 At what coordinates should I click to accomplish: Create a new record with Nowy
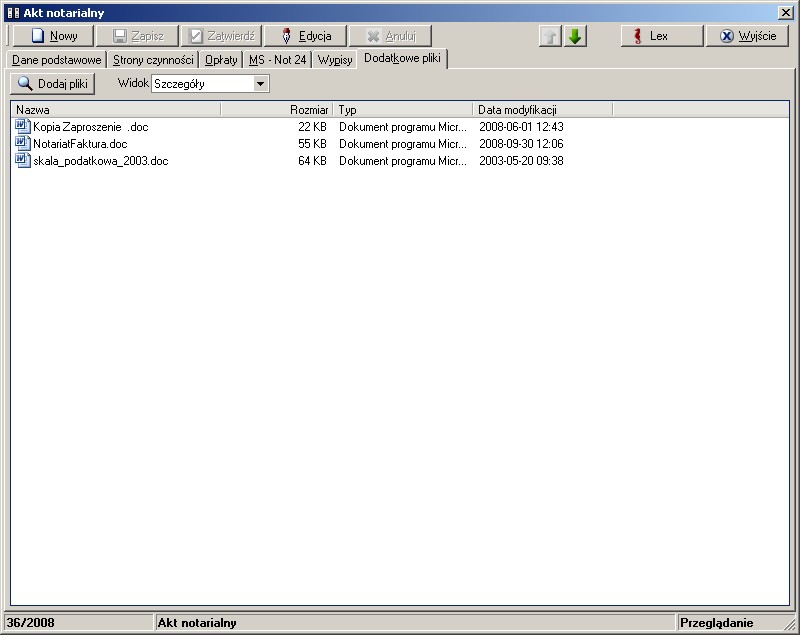(x=53, y=36)
